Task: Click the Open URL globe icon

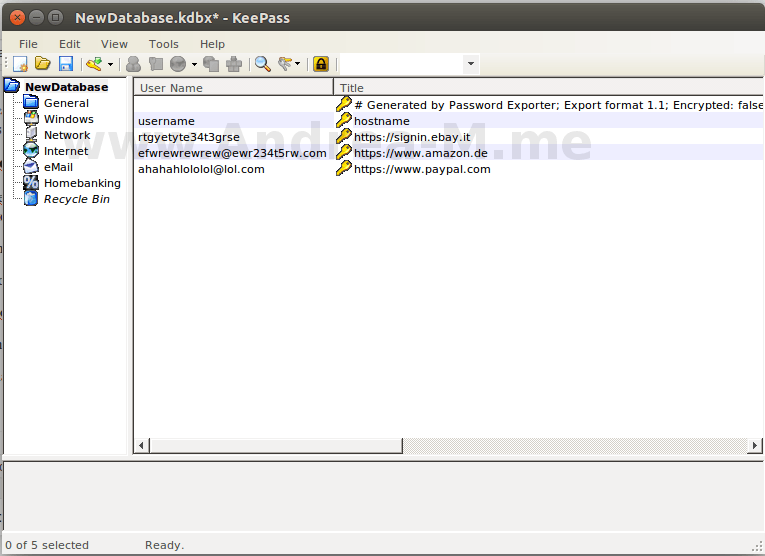Action: click(x=178, y=64)
